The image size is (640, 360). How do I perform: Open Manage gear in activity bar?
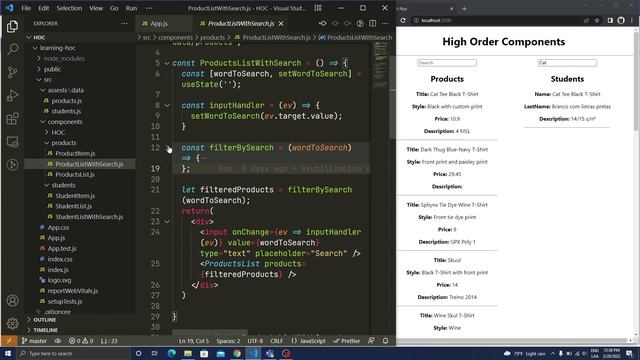pyautogui.click(x=12, y=323)
